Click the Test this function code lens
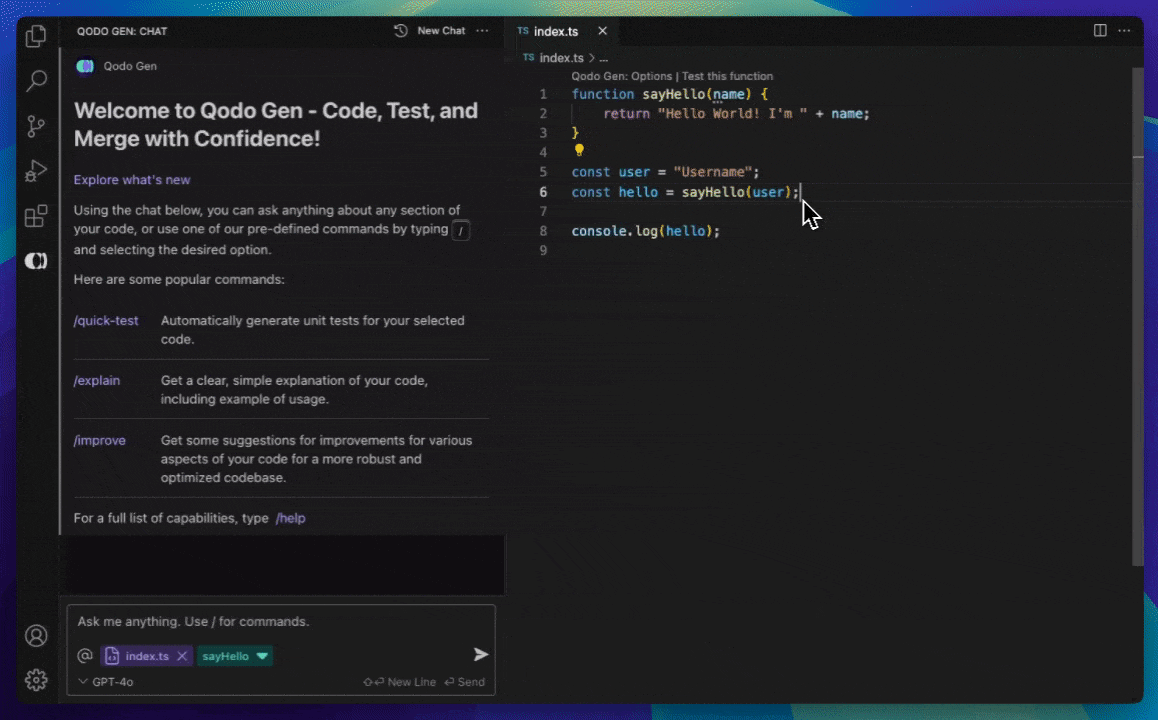 (727, 76)
